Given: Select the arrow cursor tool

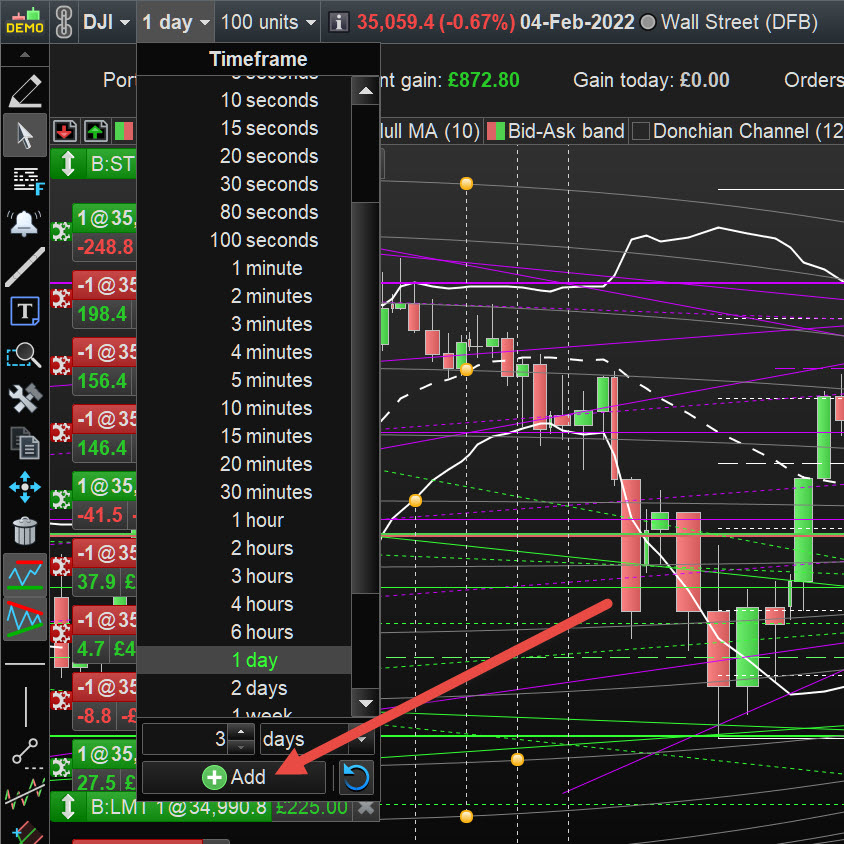Looking at the screenshot, I should pos(25,135).
